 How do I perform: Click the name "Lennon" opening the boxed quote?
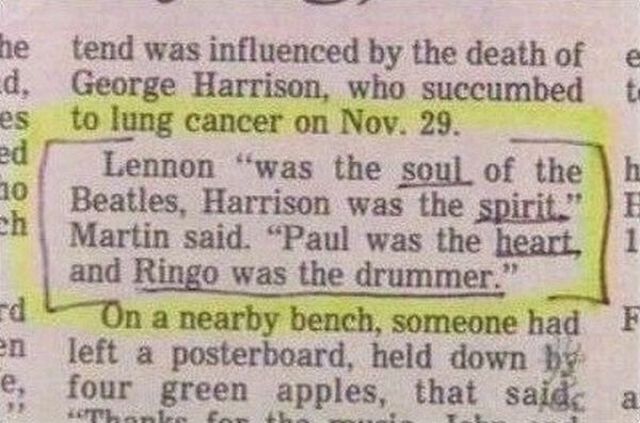pyautogui.click(x=159, y=167)
